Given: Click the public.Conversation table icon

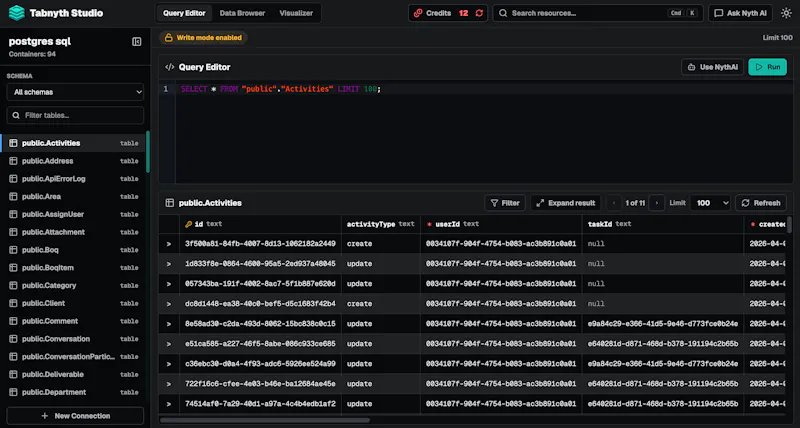Looking at the screenshot, I should click(x=13, y=339).
